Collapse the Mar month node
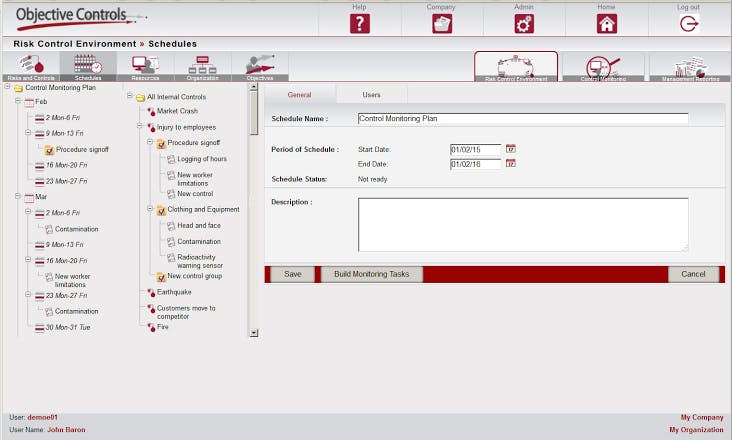This screenshot has width=732, height=440. tap(18, 196)
